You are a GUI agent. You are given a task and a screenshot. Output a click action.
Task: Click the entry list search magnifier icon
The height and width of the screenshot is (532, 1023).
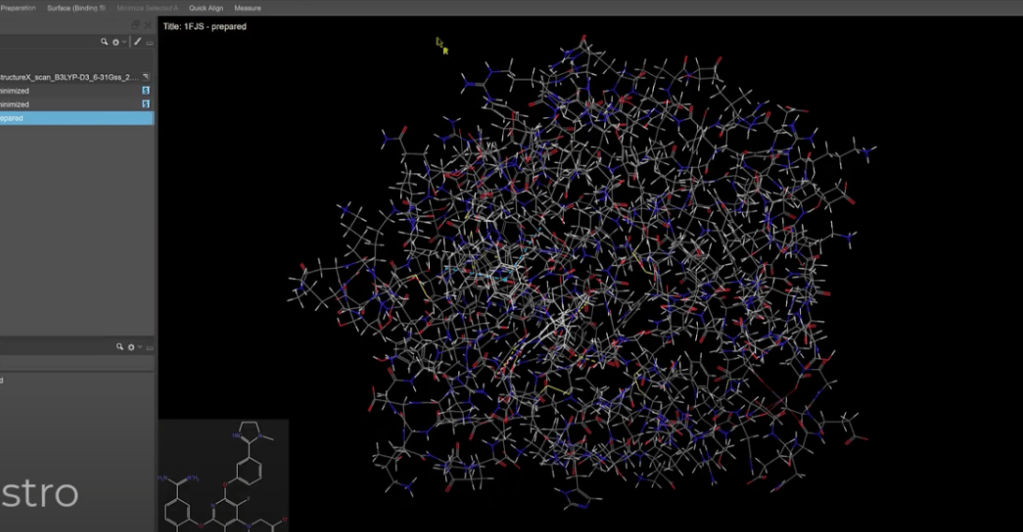[x=104, y=42]
